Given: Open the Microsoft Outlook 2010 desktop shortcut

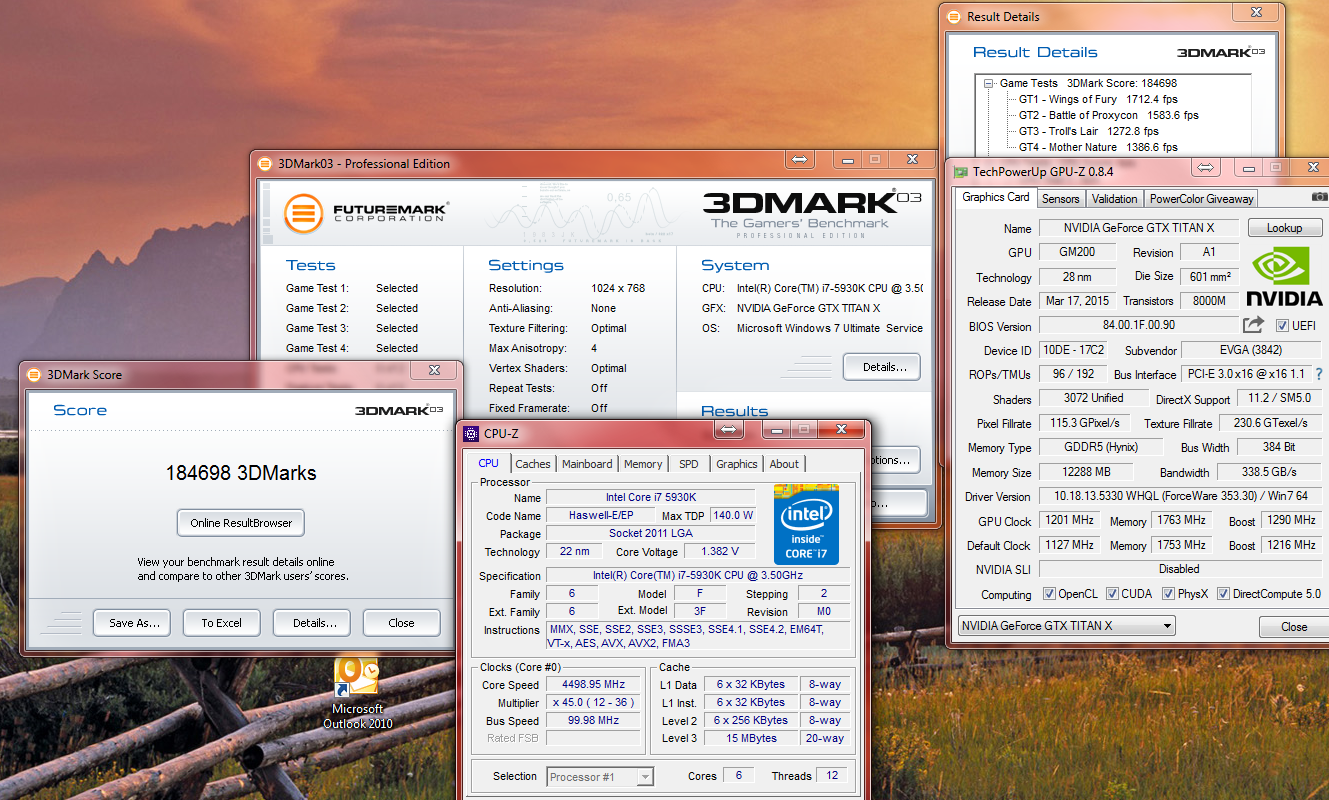Looking at the screenshot, I should click(358, 692).
